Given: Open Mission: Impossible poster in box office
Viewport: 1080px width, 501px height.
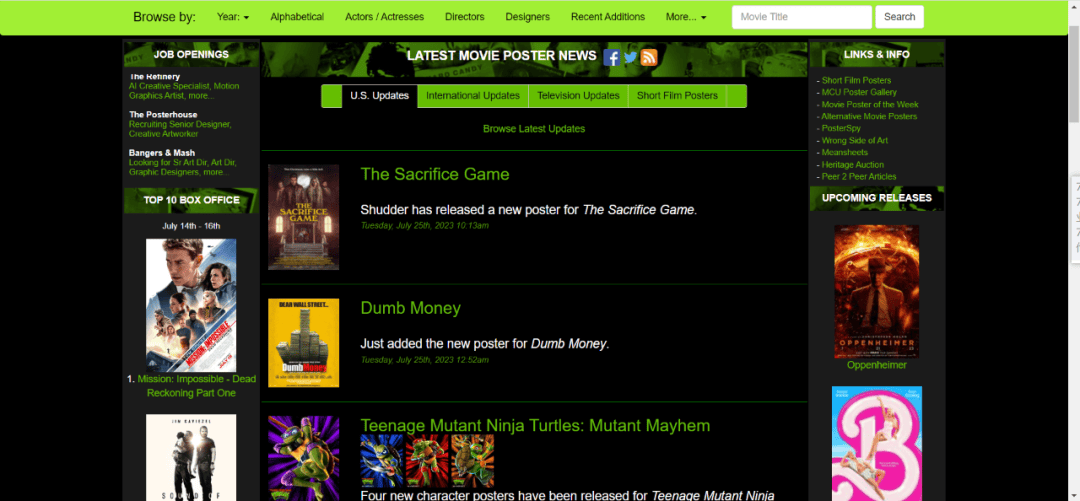Looking at the screenshot, I should (x=190, y=305).
